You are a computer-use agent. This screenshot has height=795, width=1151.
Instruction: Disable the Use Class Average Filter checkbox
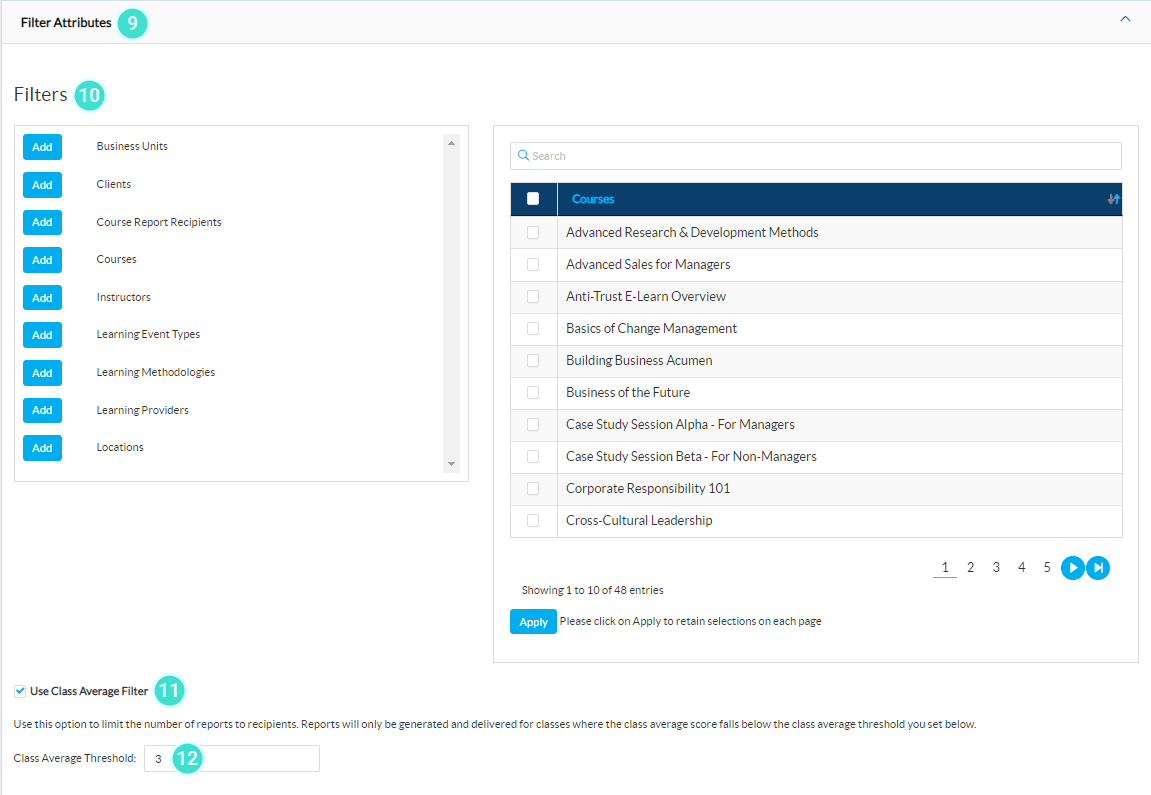(x=20, y=690)
